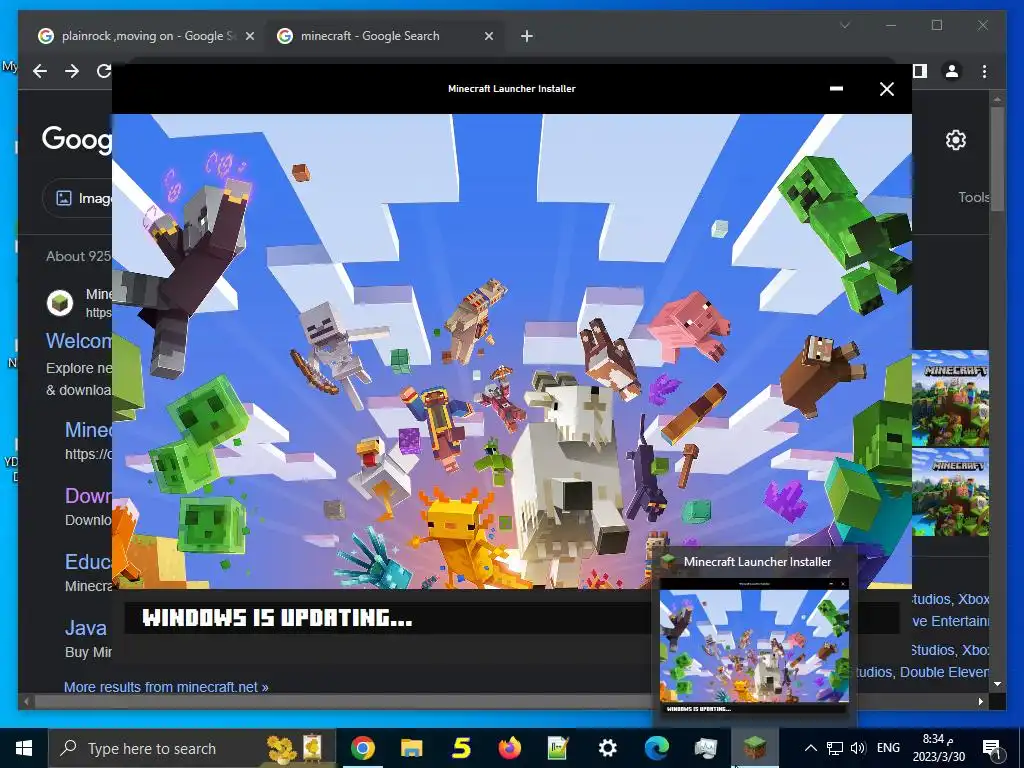The width and height of the screenshot is (1024, 768).
Task: Open the green notepad app on taskbar
Action: pyautogui.click(x=558, y=748)
